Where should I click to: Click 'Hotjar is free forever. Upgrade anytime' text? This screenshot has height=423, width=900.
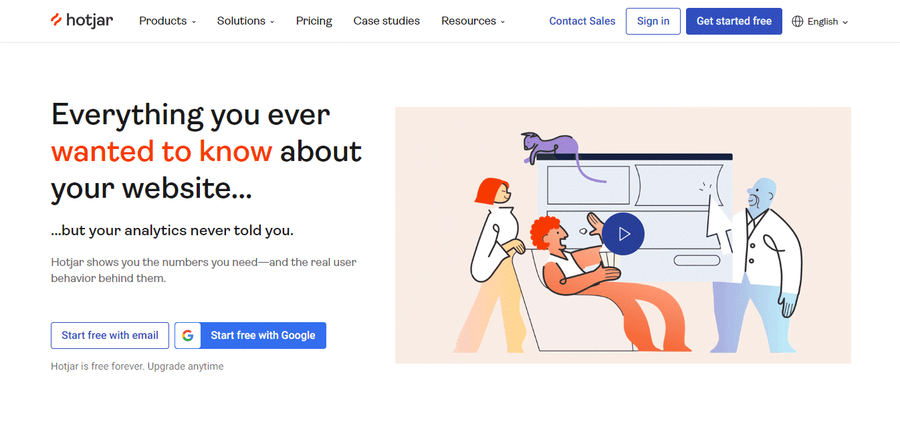click(137, 366)
